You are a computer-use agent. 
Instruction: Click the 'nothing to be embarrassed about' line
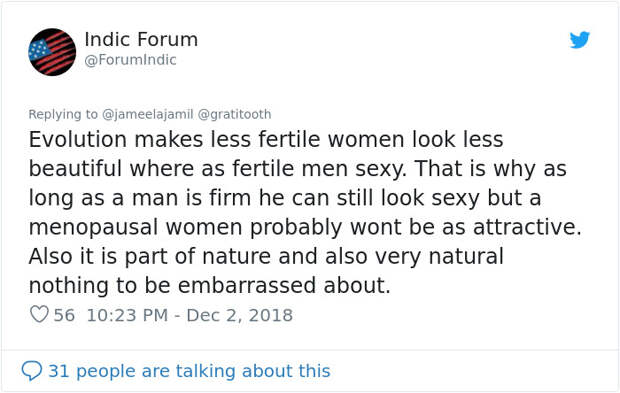(x=210, y=285)
